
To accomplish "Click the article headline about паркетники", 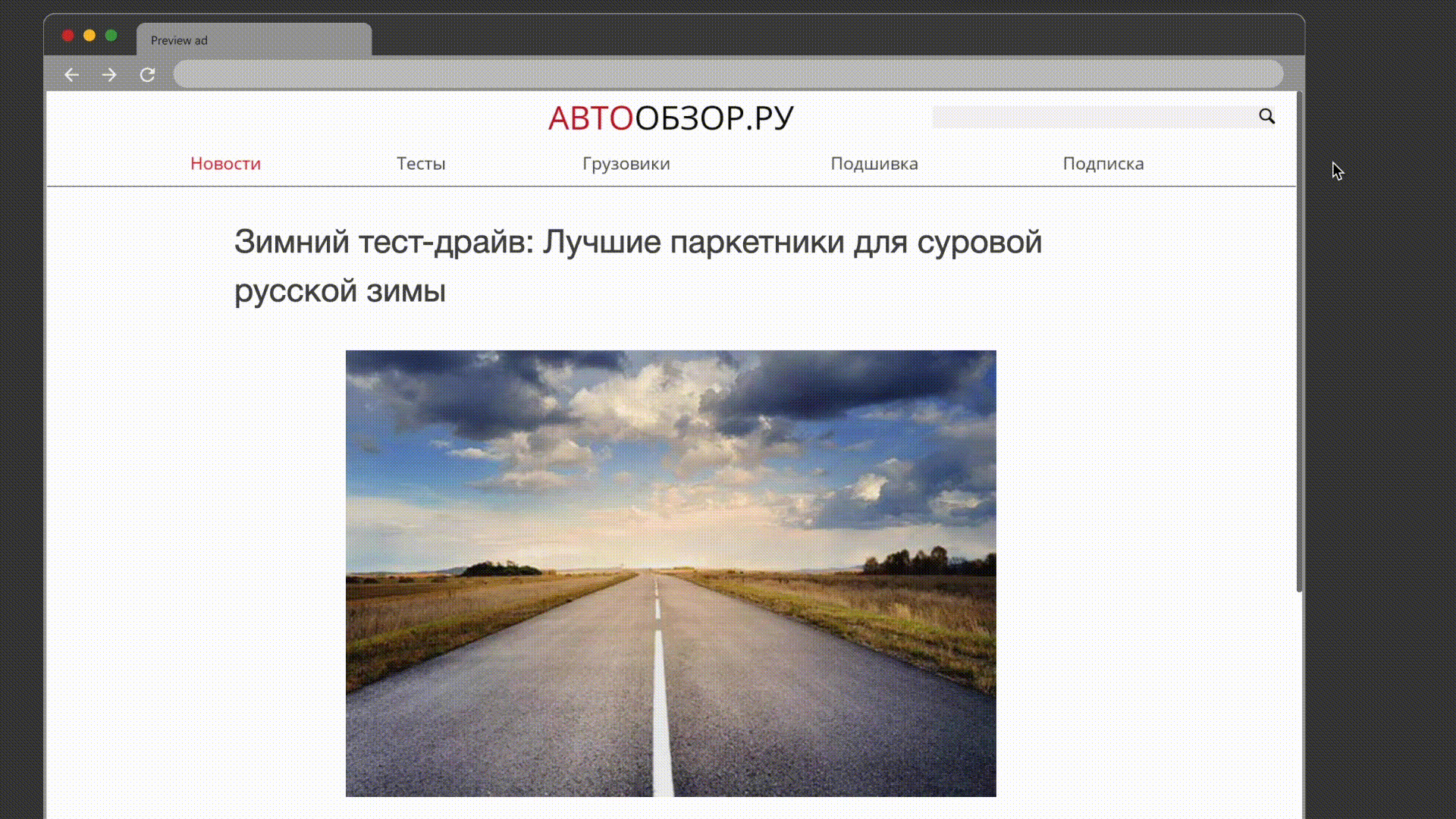I will click(x=637, y=265).
